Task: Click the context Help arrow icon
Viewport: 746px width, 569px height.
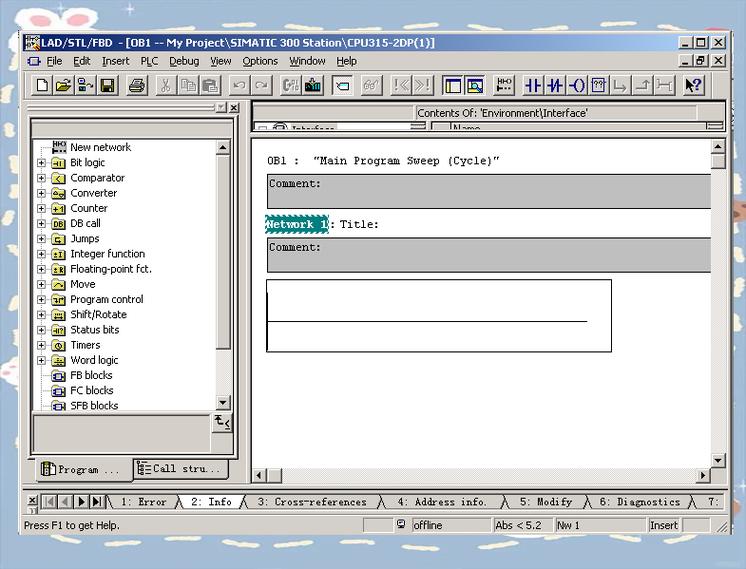Action: pyautogui.click(x=693, y=86)
